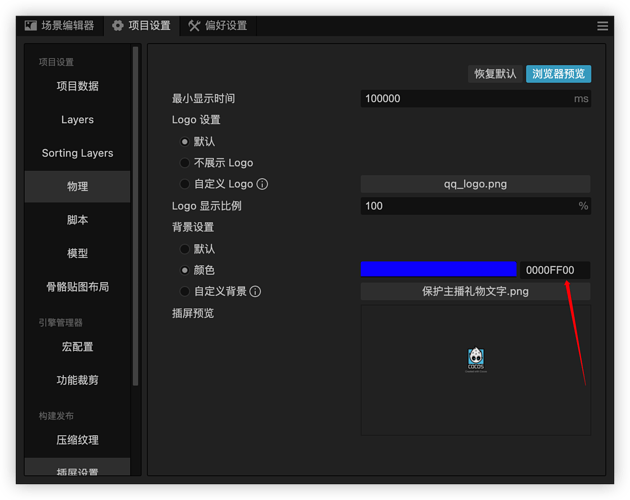Click the 背景设置 section label
Image resolution: width=630 pixels, height=500 pixels.
click(x=193, y=227)
